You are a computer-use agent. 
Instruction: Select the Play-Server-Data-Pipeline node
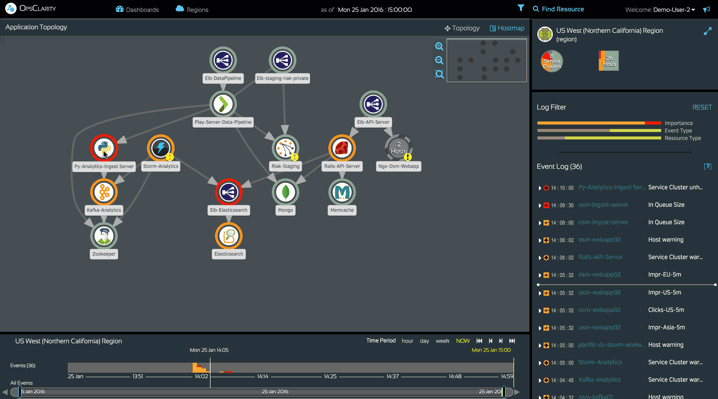[x=223, y=104]
